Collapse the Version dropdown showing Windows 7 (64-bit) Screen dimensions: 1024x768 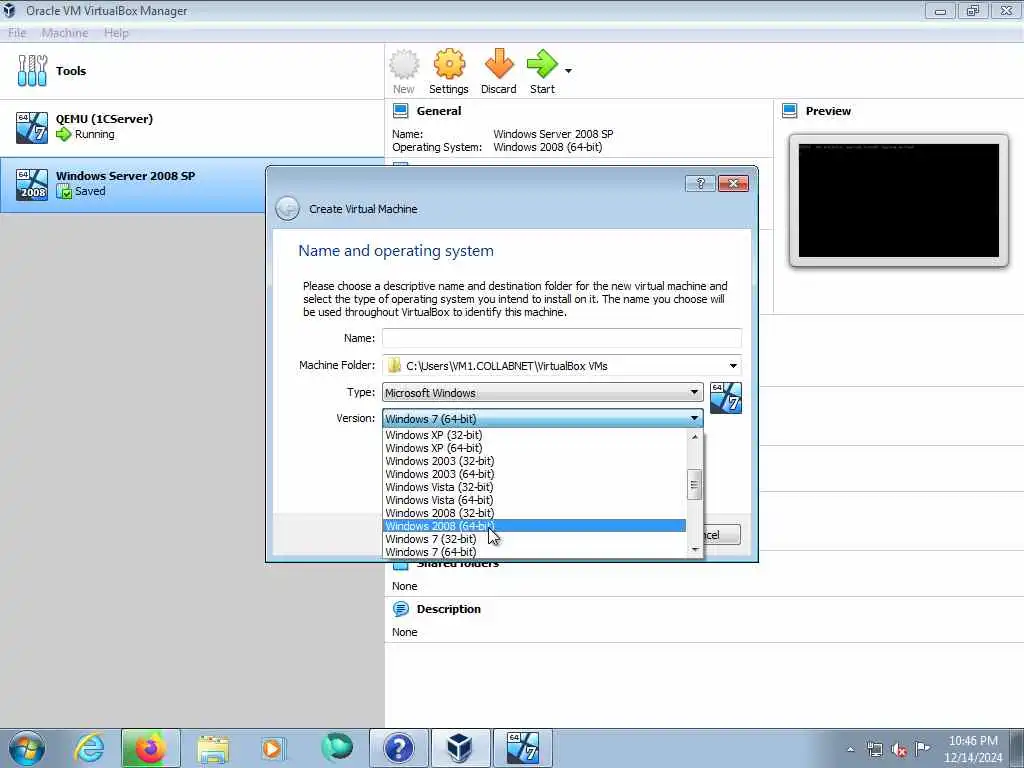pyautogui.click(x=542, y=419)
